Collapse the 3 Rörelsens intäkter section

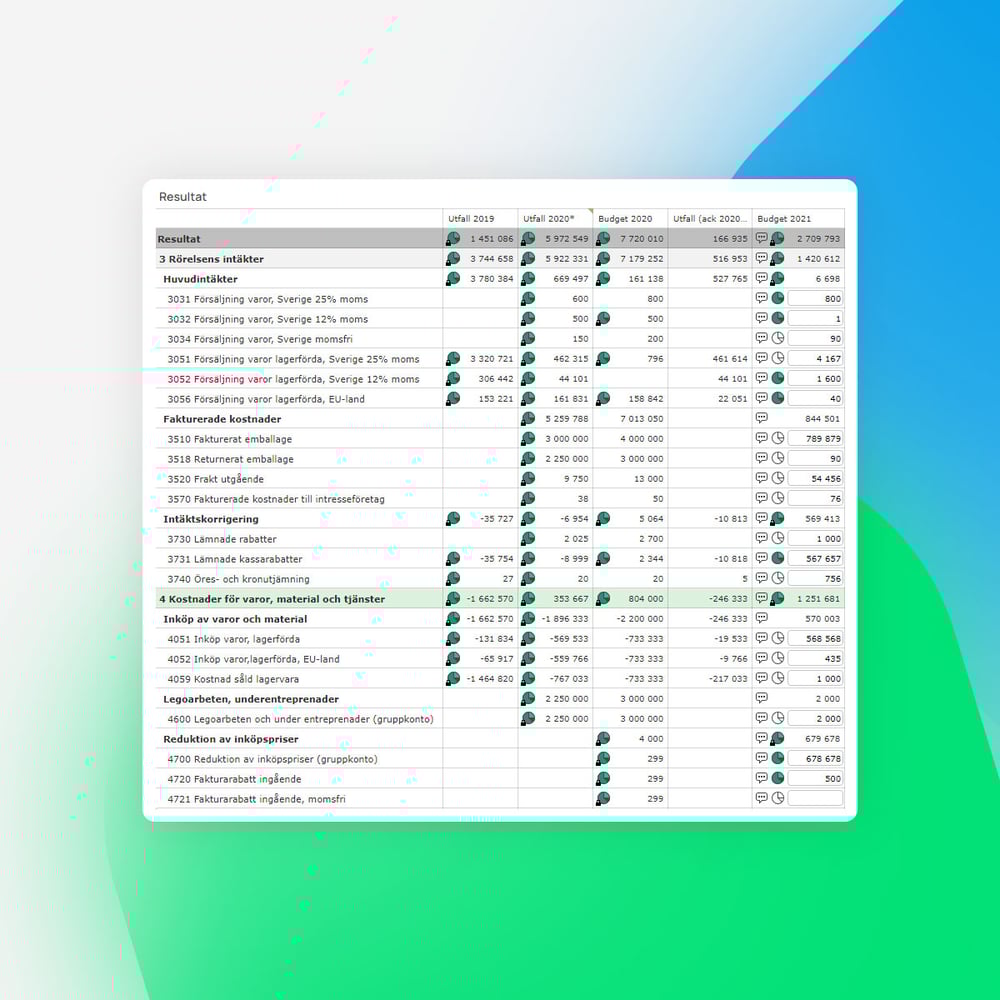tap(211, 259)
